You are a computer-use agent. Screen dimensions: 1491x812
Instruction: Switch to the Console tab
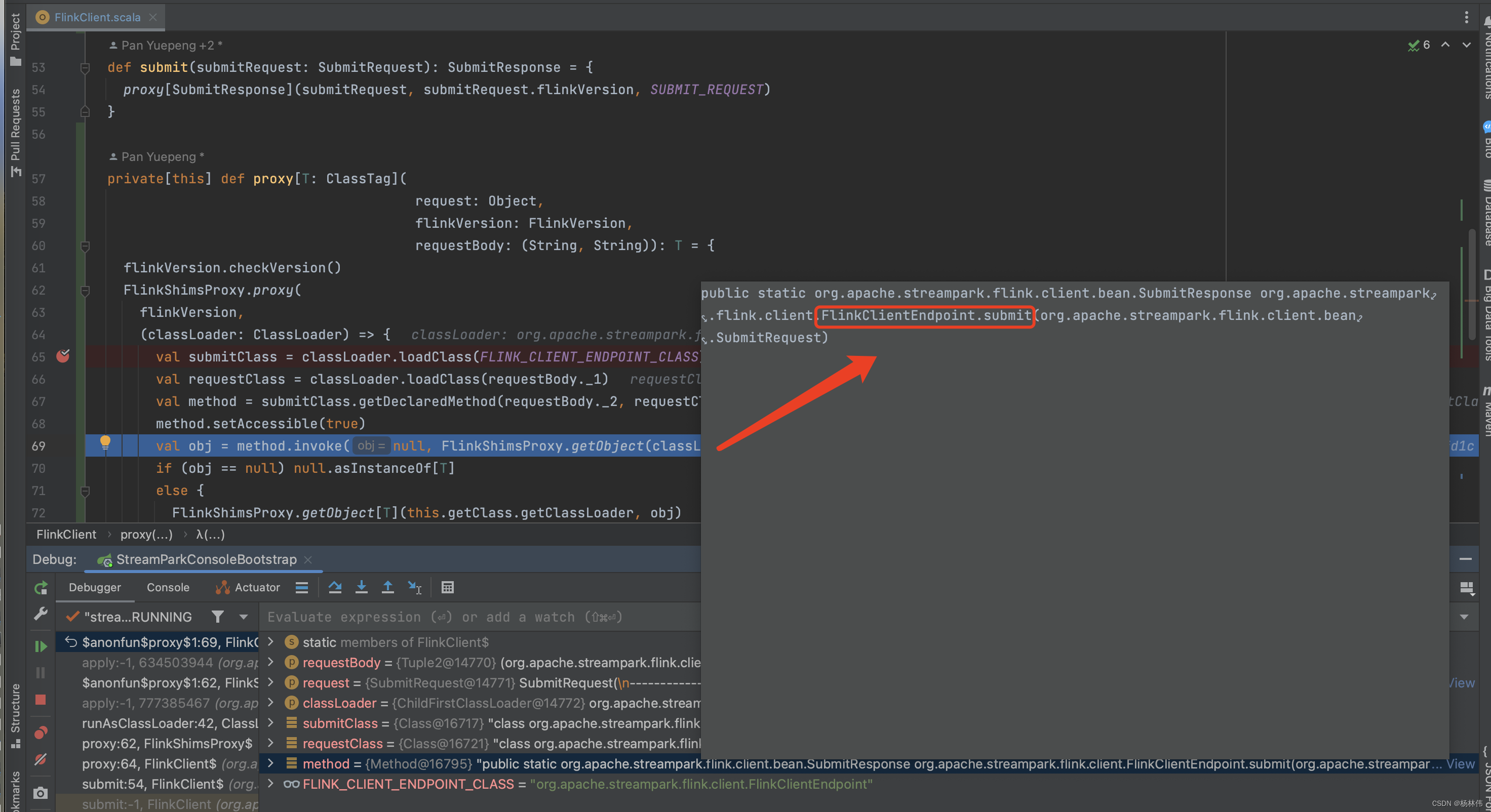(x=168, y=588)
